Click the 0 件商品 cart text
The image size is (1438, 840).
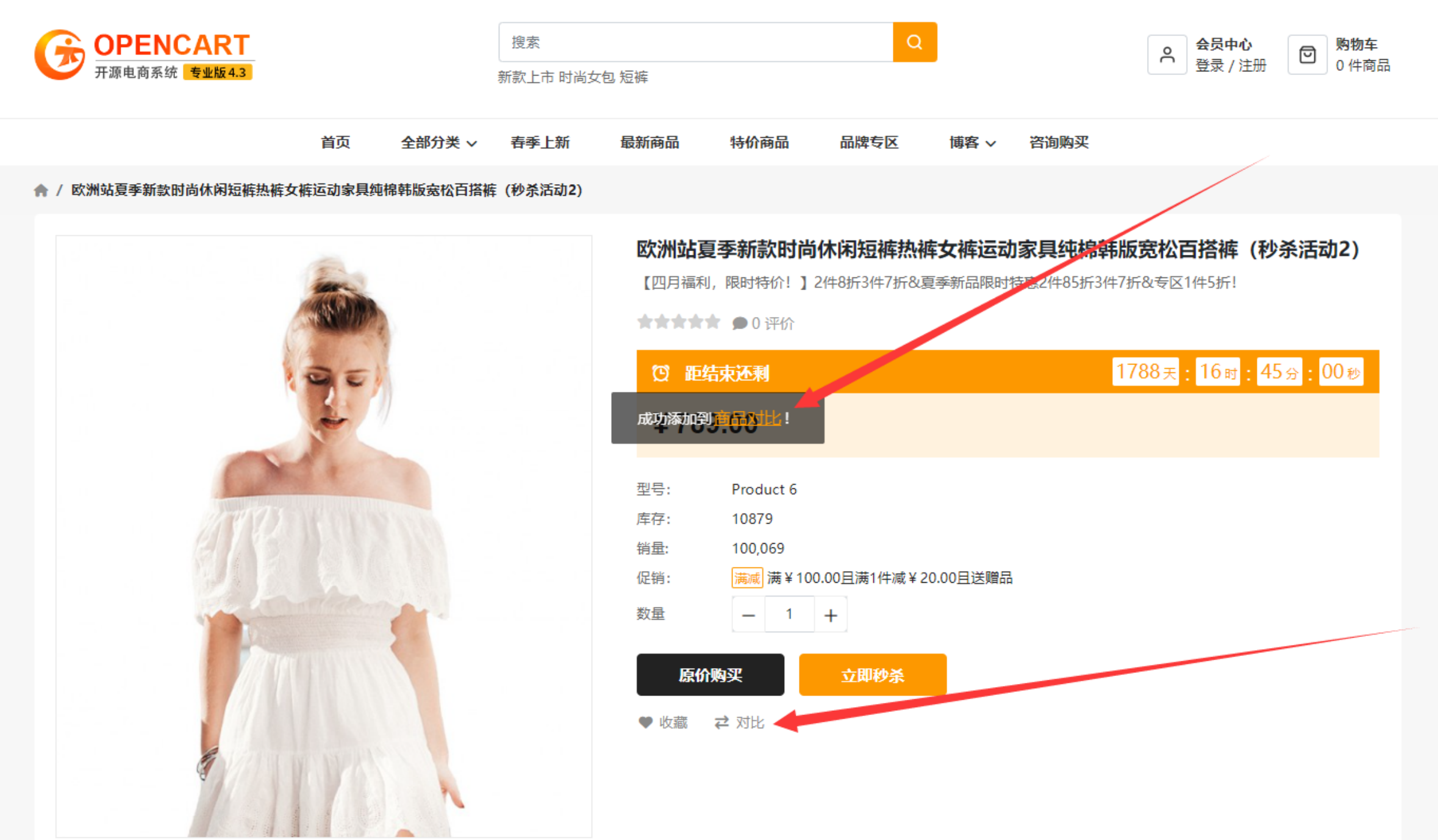(x=1362, y=66)
